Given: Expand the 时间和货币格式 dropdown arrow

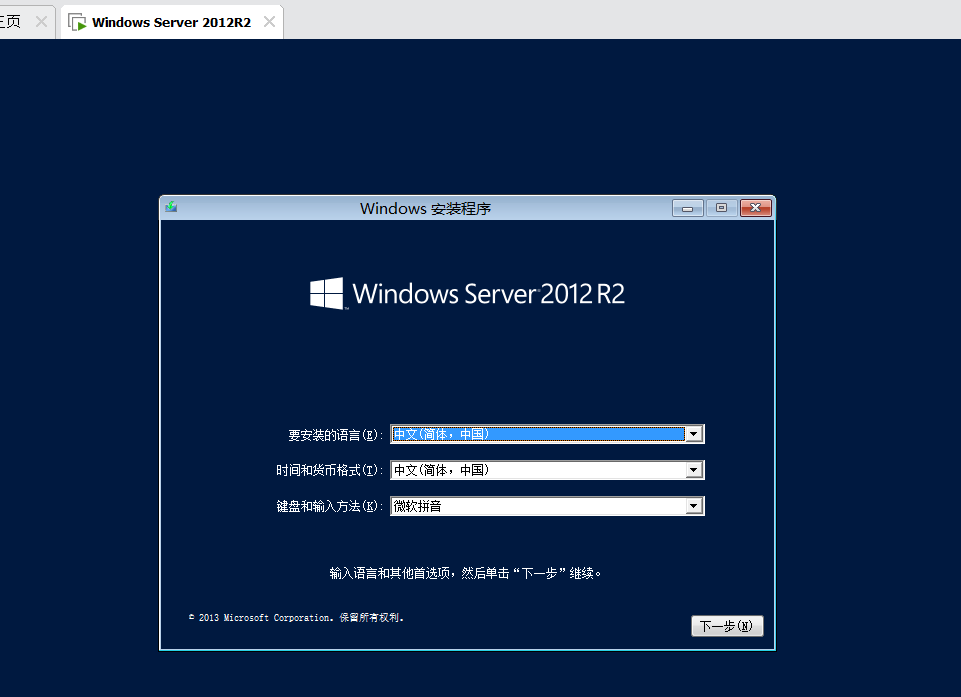Looking at the screenshot, I should click(x=693, y=470).
